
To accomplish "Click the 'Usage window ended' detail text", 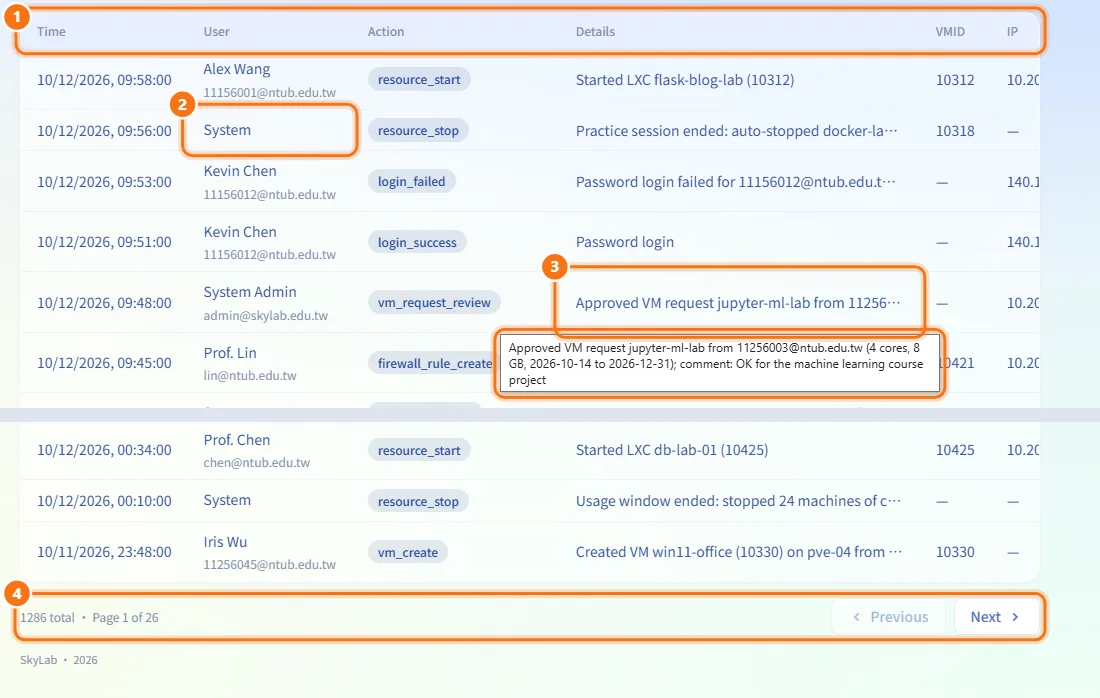I will click(x=739, y=502).
